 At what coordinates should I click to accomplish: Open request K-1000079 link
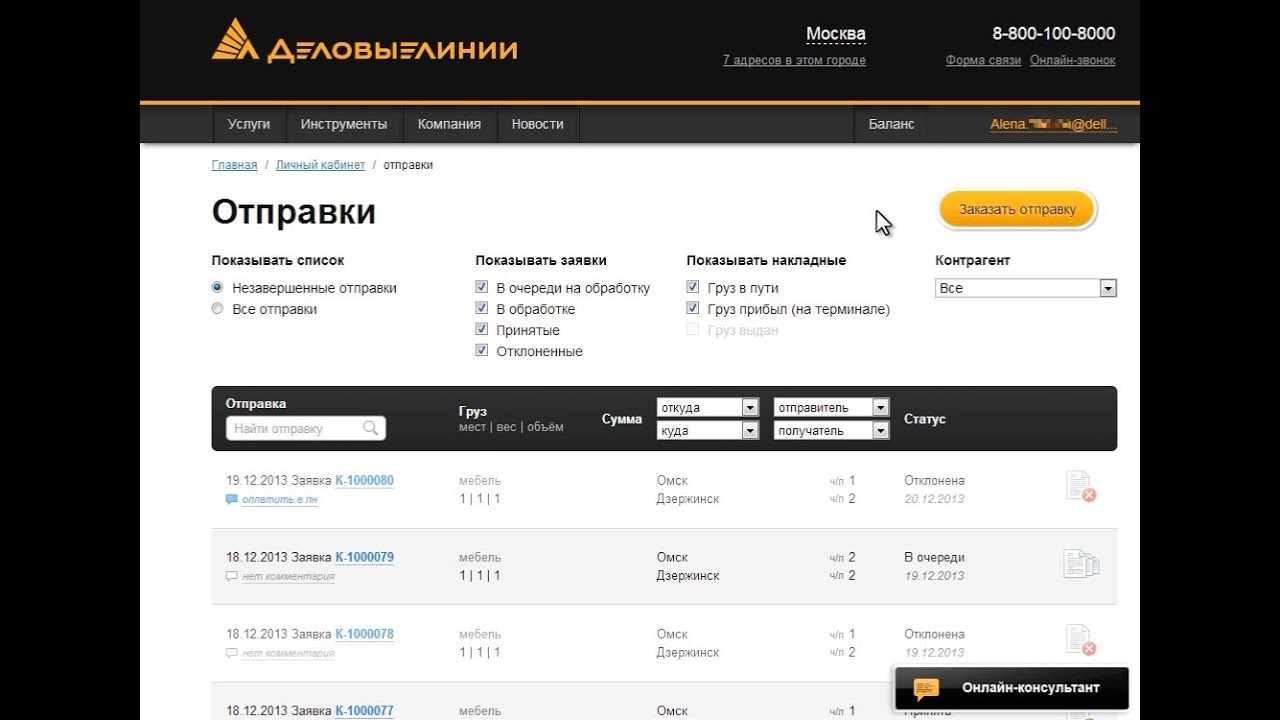tap(364, 557)
